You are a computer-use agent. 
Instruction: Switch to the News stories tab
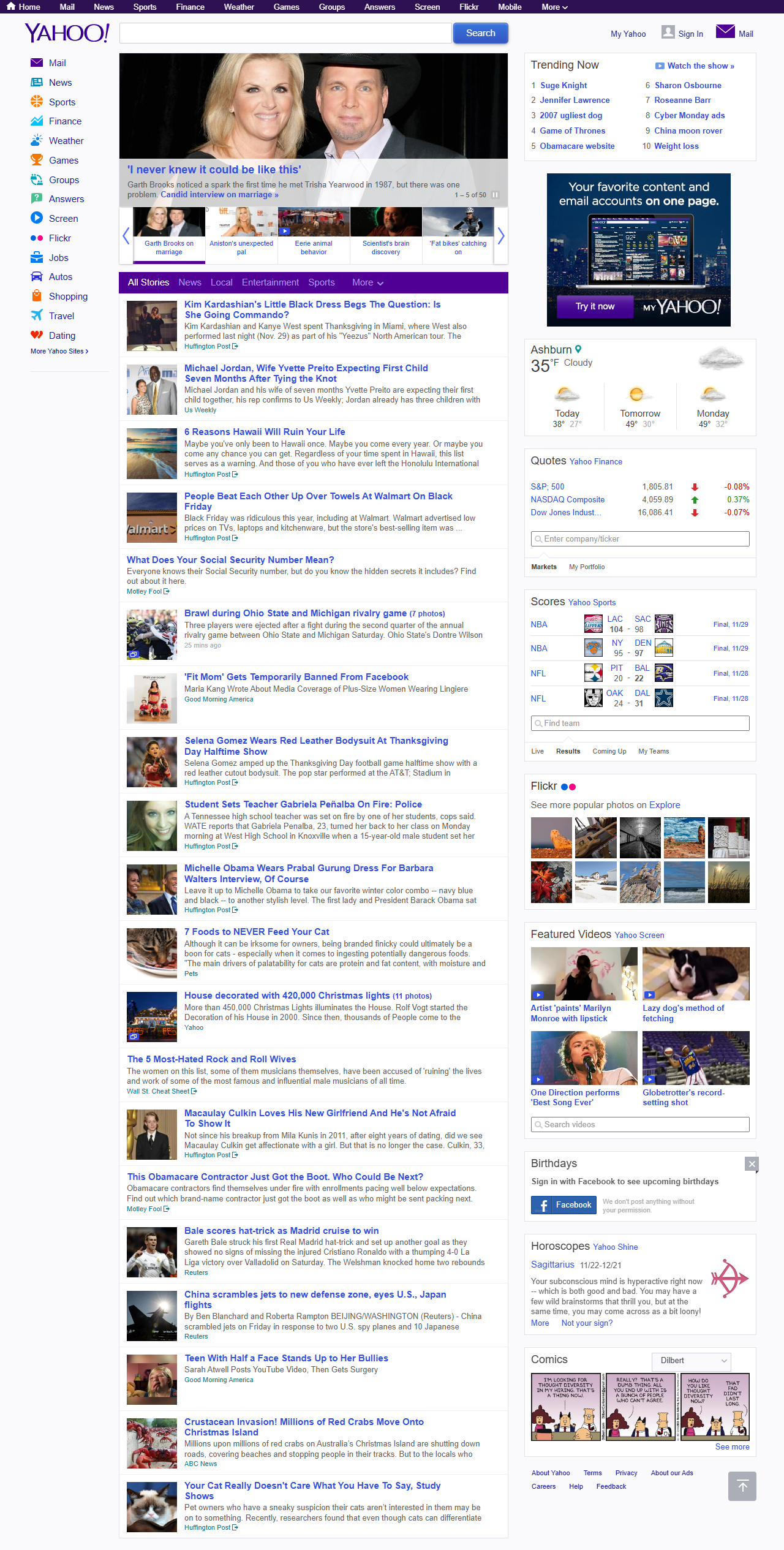[x=190, y=282]
